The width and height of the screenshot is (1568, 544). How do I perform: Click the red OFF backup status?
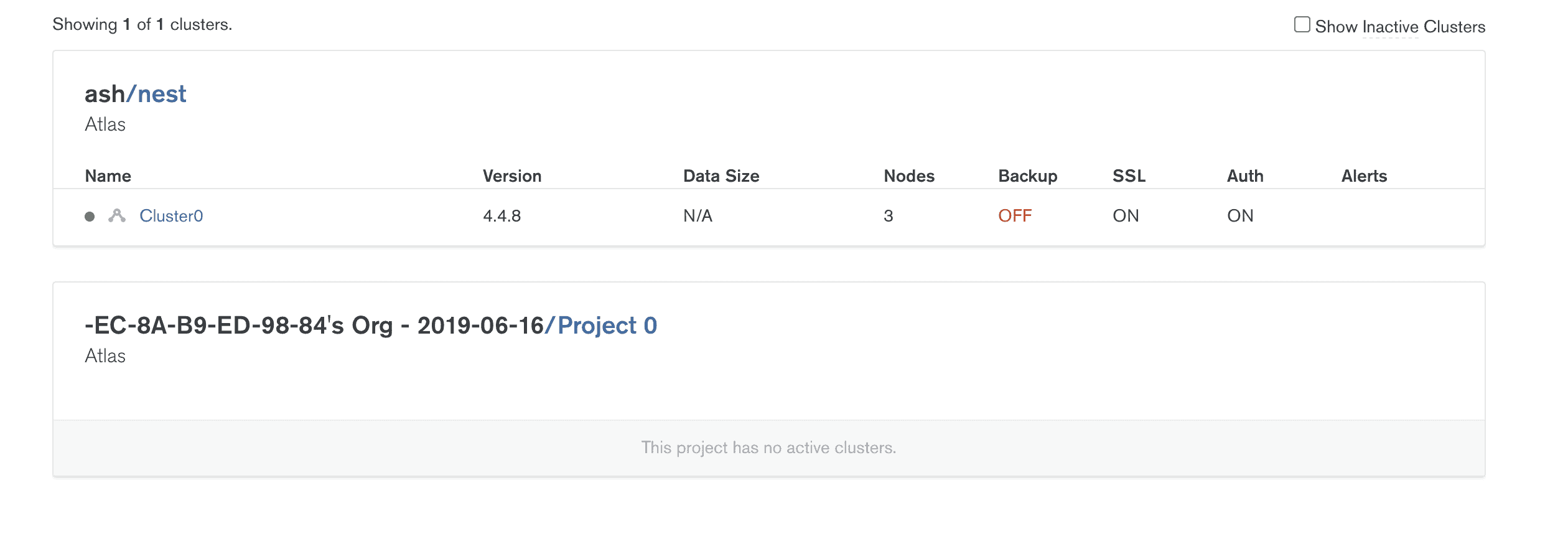point(1015,216)
